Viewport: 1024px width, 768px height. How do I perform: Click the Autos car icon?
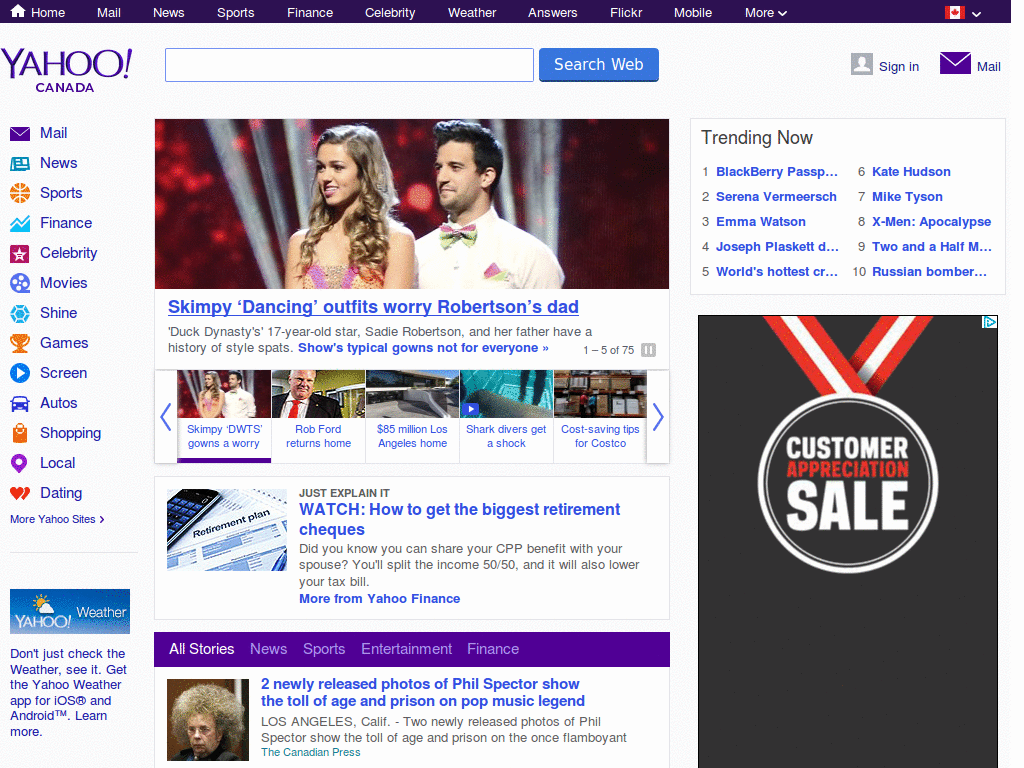20,404
